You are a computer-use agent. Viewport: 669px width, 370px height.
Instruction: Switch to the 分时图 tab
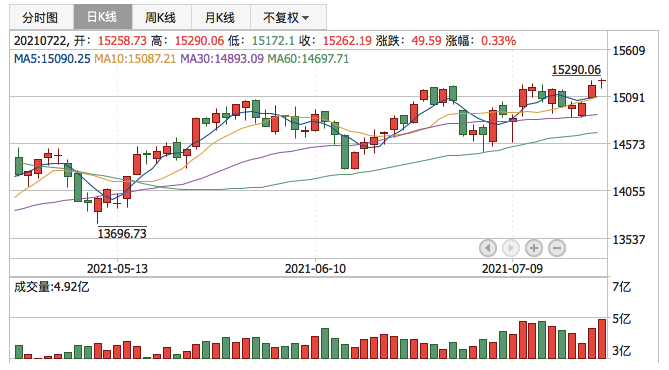40,17
